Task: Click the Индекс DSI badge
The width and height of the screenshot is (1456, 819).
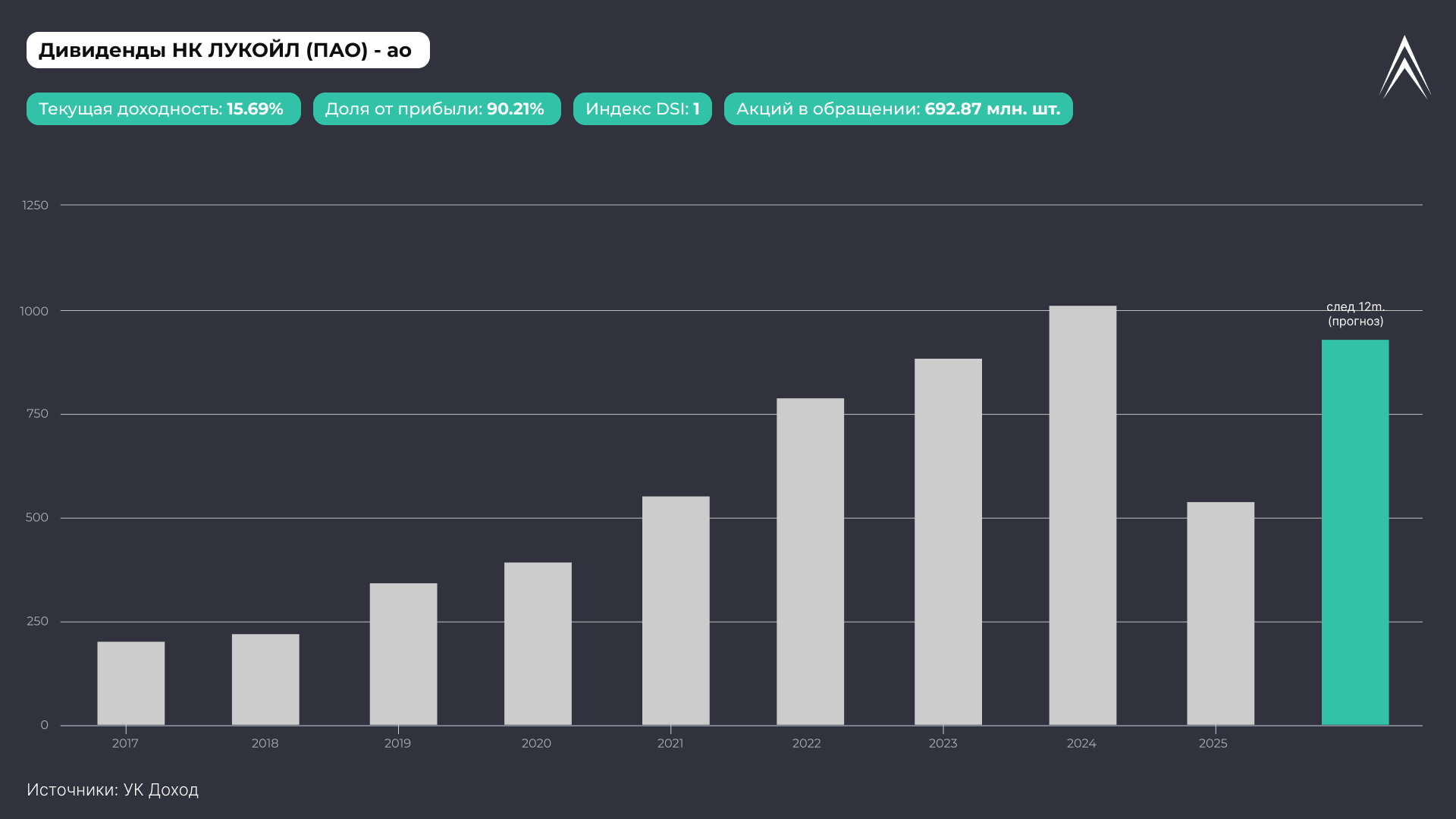Action: pos(642,109)
